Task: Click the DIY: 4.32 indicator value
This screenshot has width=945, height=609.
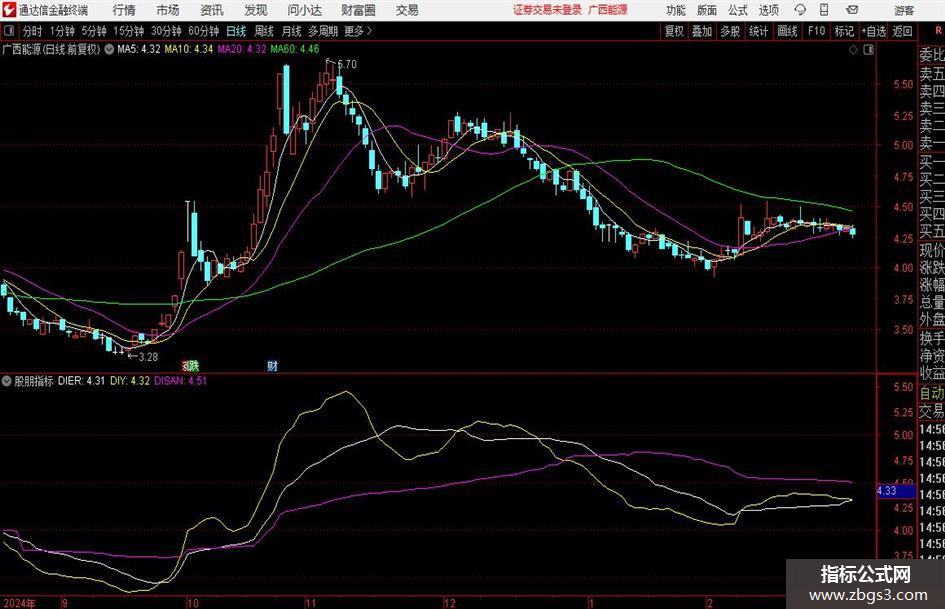Action: point(130,381)
